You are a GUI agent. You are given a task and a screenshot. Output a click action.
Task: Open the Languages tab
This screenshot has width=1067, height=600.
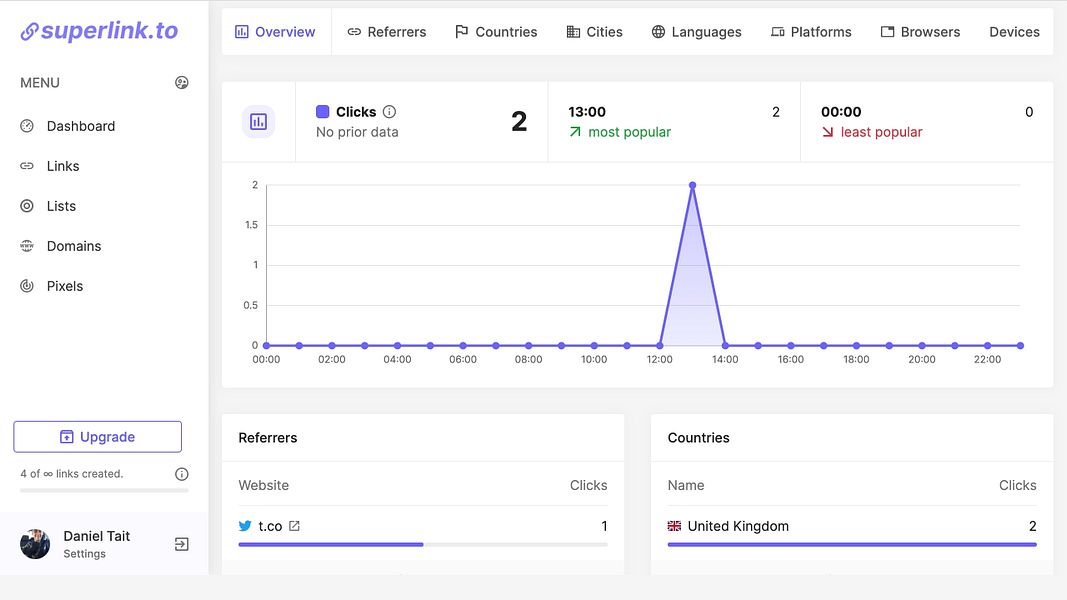[x=697, y=32]
